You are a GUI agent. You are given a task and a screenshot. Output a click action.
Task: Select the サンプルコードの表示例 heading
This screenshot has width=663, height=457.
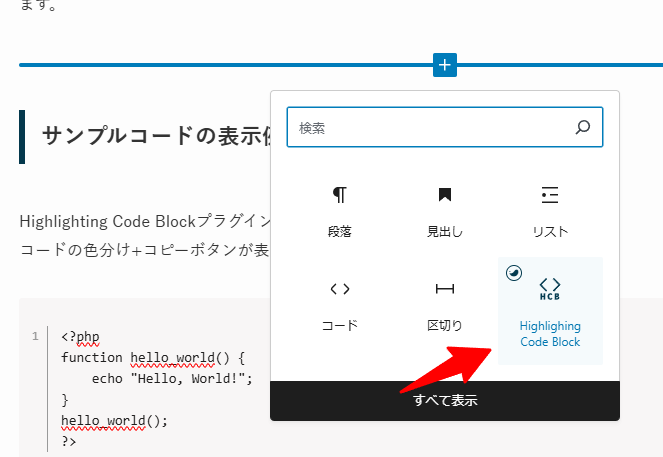(x=157, y=136)
